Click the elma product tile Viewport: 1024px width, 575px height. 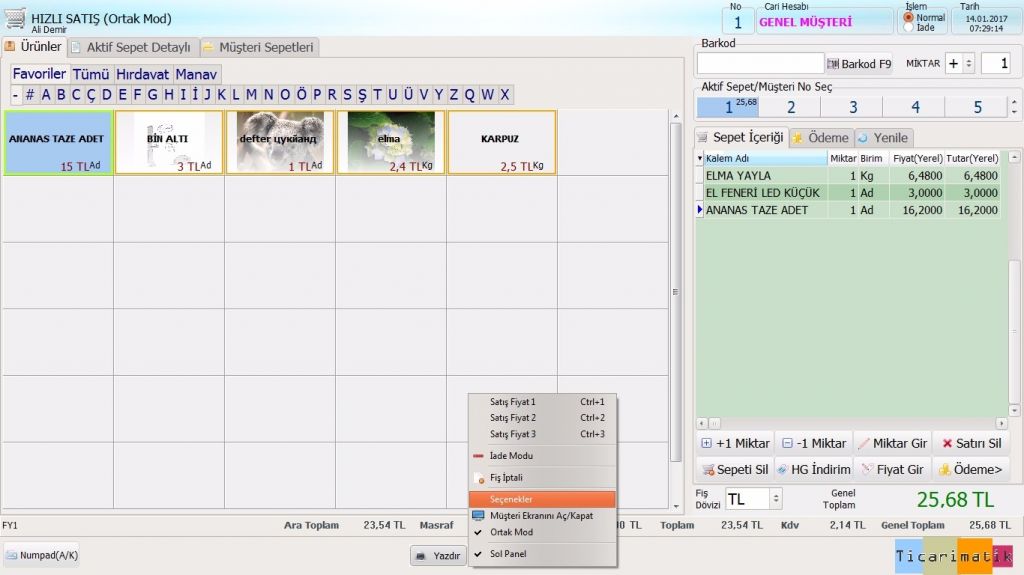[x=391, y=142]
